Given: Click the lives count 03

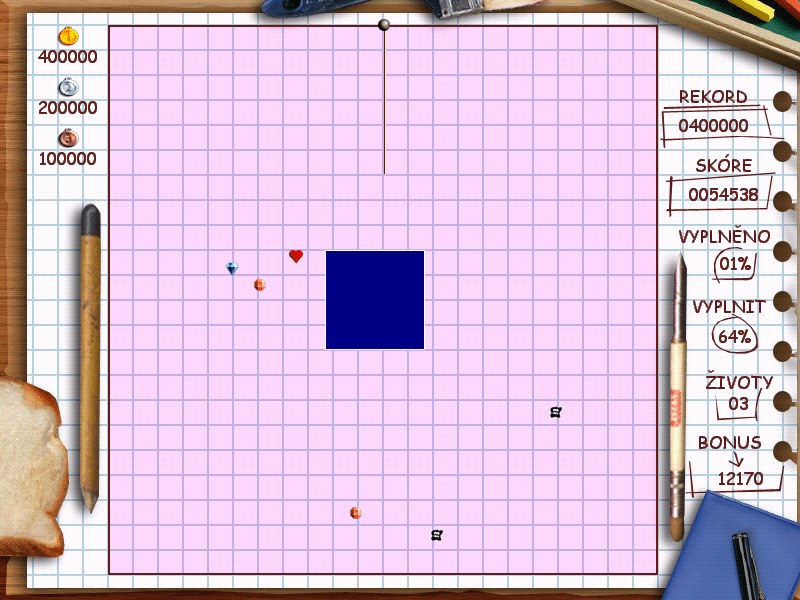Looking at the screenshot, I should (738, 404).
